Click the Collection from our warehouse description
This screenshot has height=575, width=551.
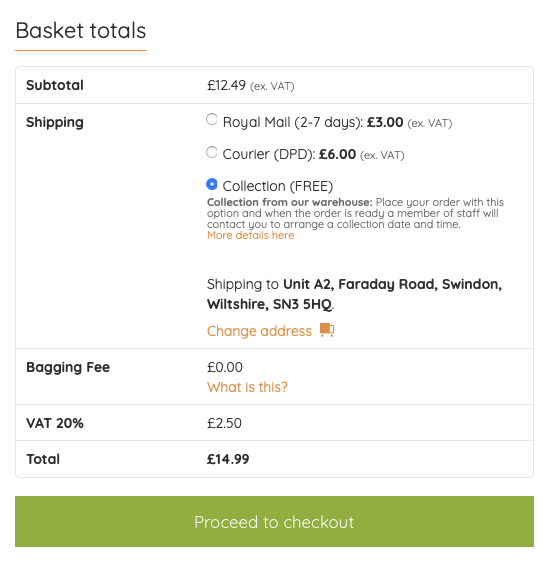point(355,213)
